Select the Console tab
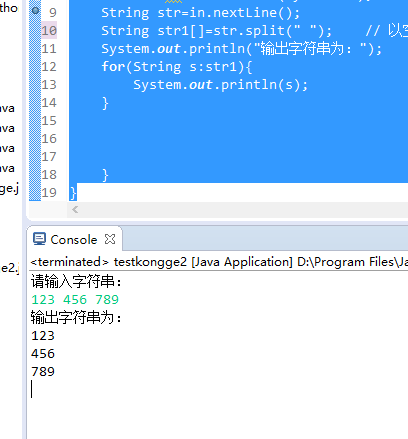This screenshot has height=439, width=408. 74,239
